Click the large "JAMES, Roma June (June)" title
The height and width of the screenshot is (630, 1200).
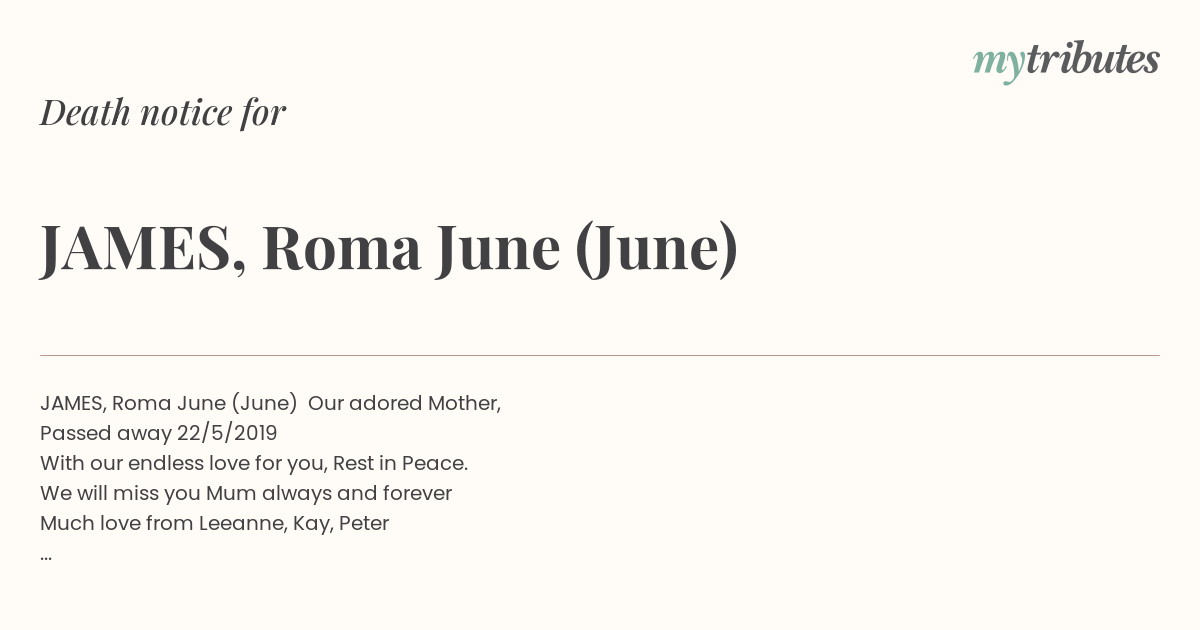click(389, 247)
